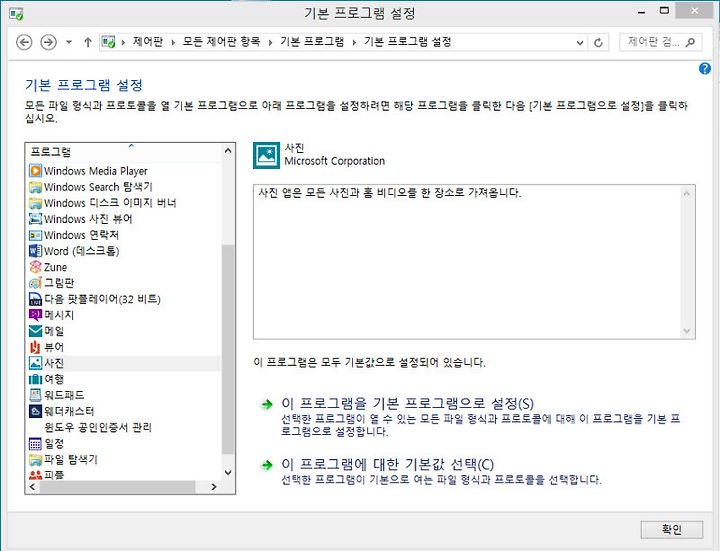
Task: Click 이 프로그램에 대한 기본값 선택(C)
Action: pos(388,464)
